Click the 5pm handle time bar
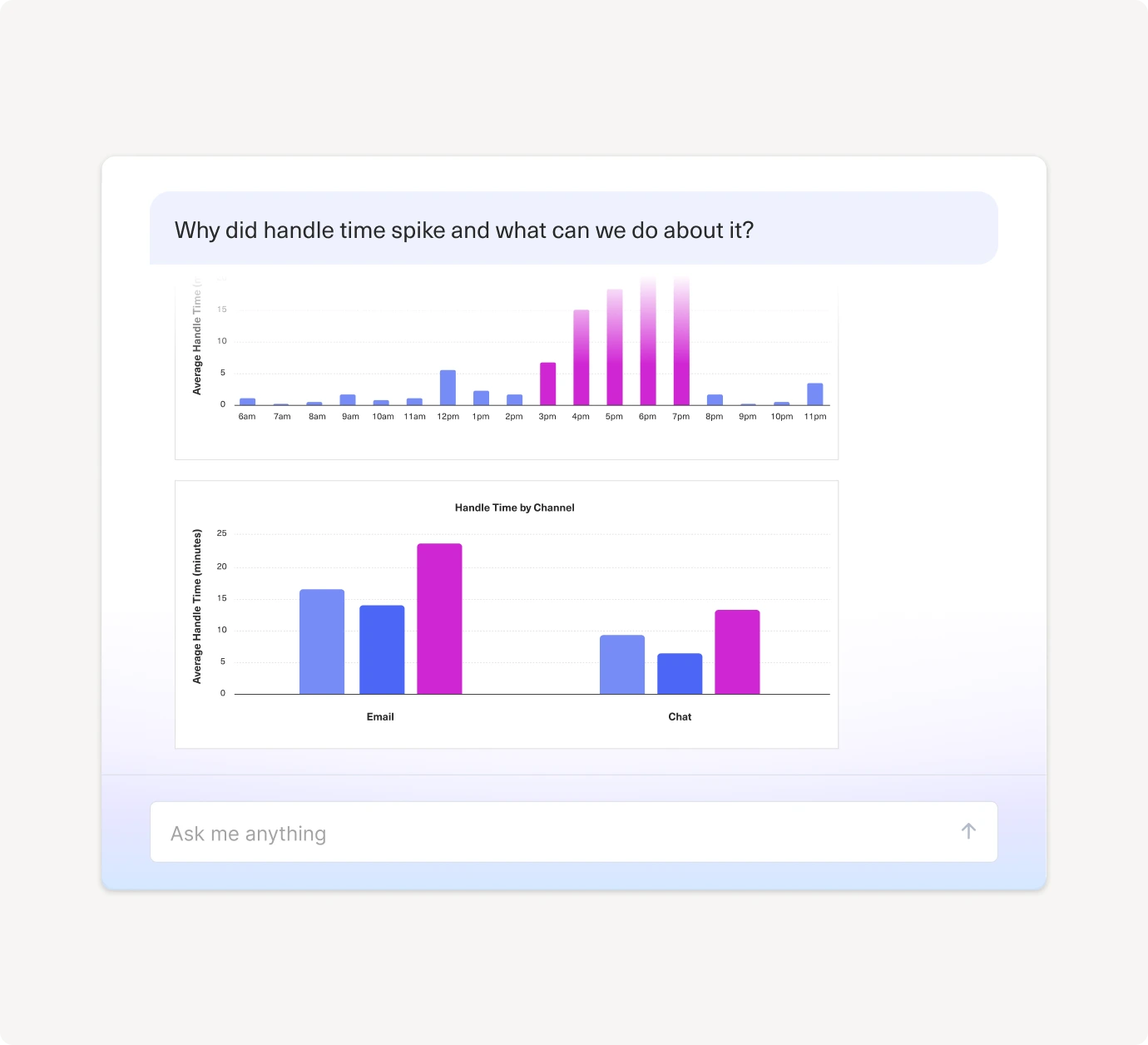1148x1045 pixels. pos(614,348)
